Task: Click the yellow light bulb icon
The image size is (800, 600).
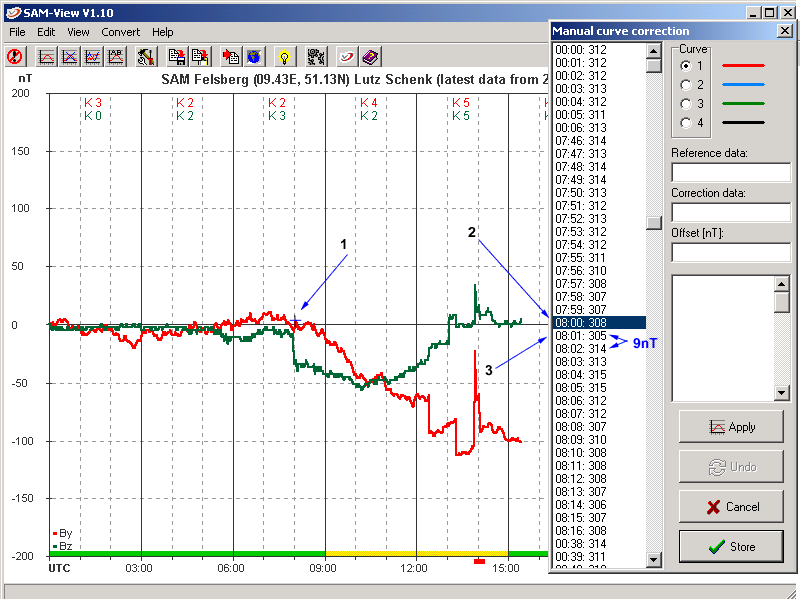Action: point(285,57)
